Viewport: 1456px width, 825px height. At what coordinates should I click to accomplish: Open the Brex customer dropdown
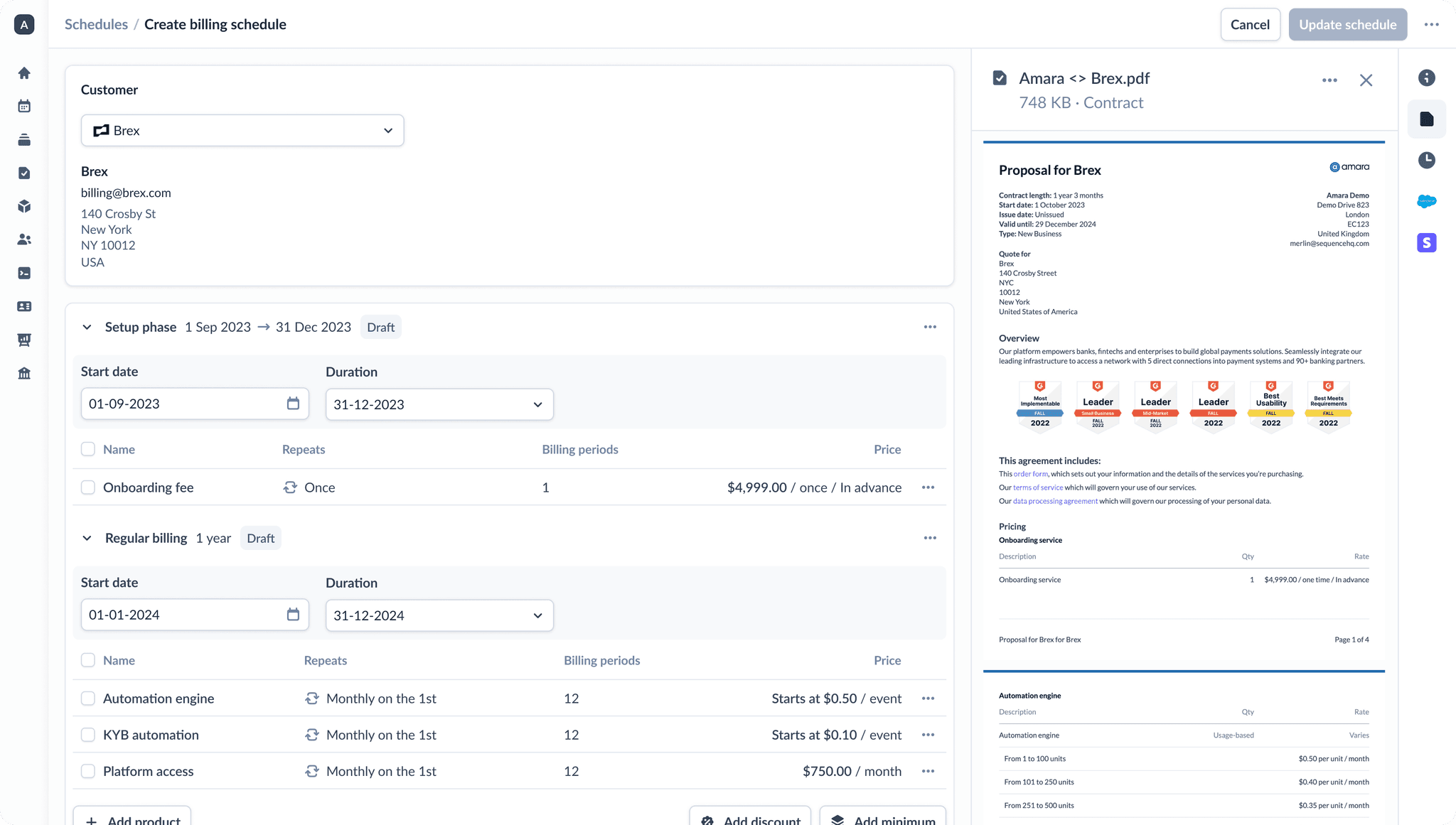242,131
